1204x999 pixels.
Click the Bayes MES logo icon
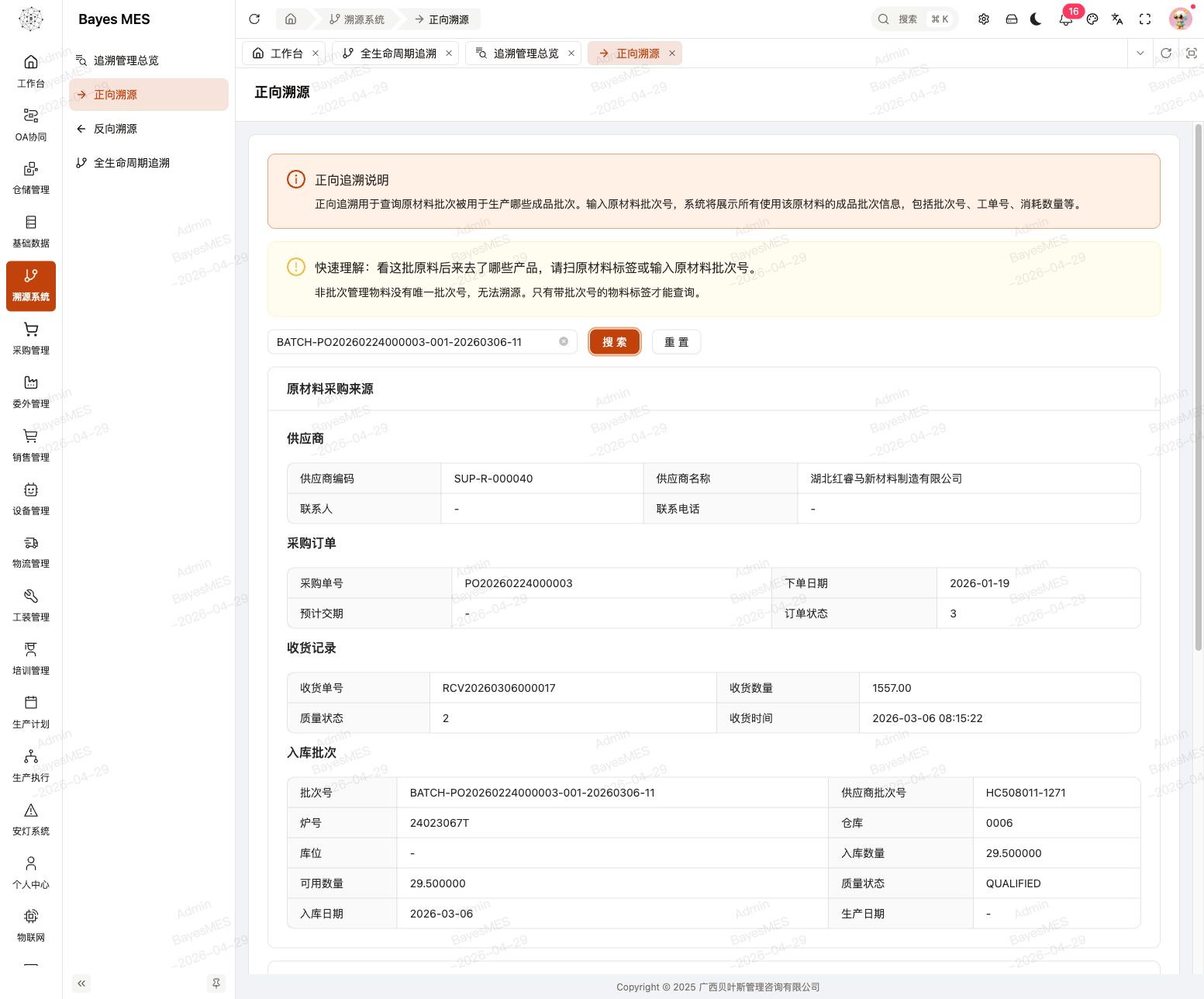[31, 19]
